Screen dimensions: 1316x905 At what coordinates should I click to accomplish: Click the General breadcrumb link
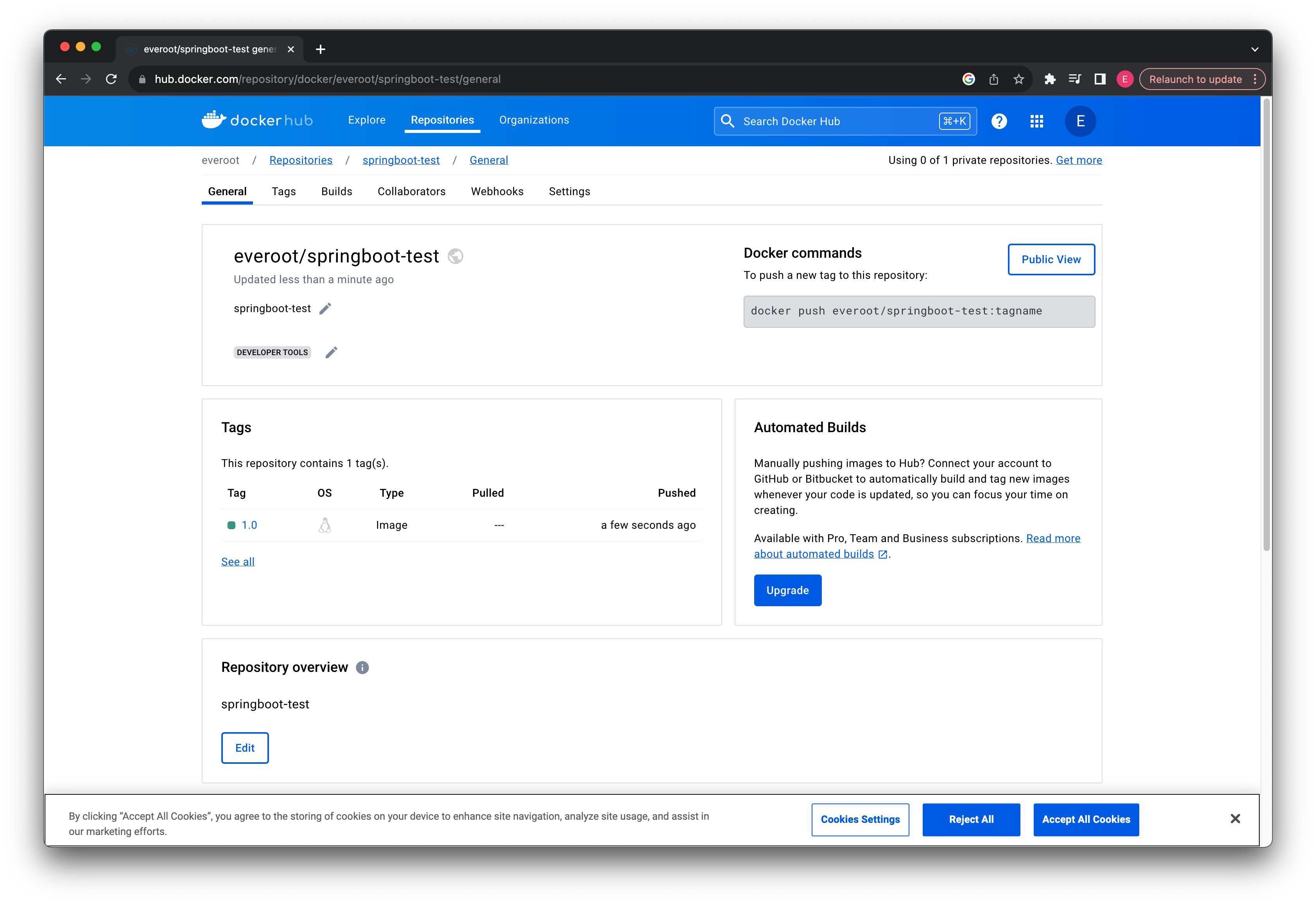pos(489,160)
